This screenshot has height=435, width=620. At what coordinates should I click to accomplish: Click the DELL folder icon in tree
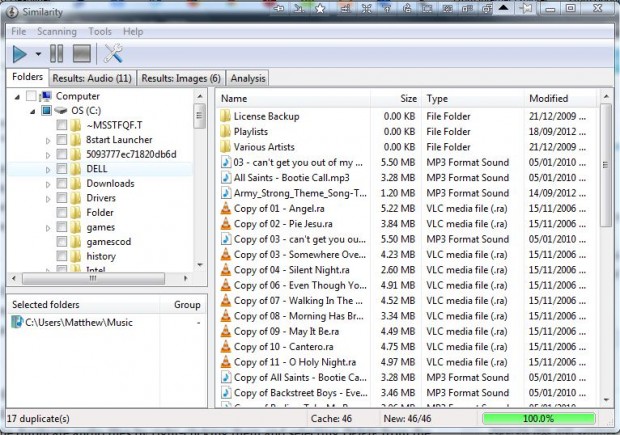(x=76, y=169)
